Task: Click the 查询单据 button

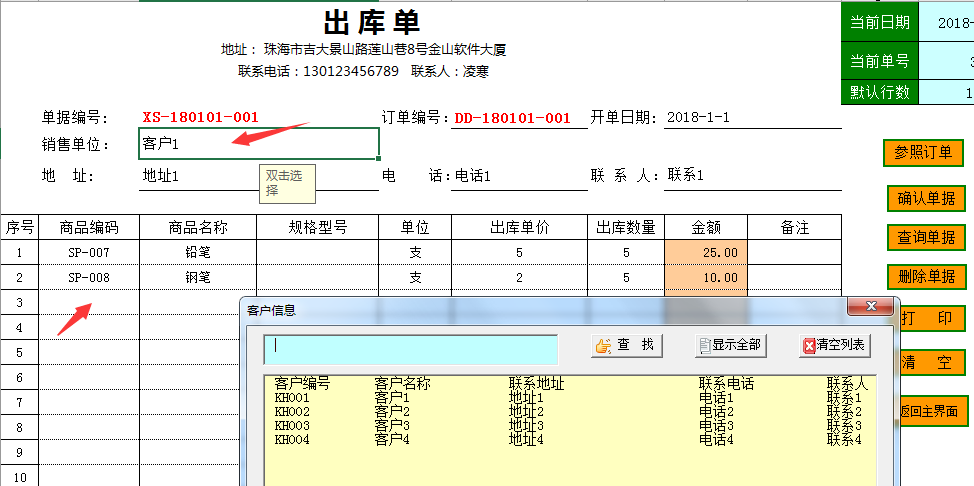Action: [927, 237]
